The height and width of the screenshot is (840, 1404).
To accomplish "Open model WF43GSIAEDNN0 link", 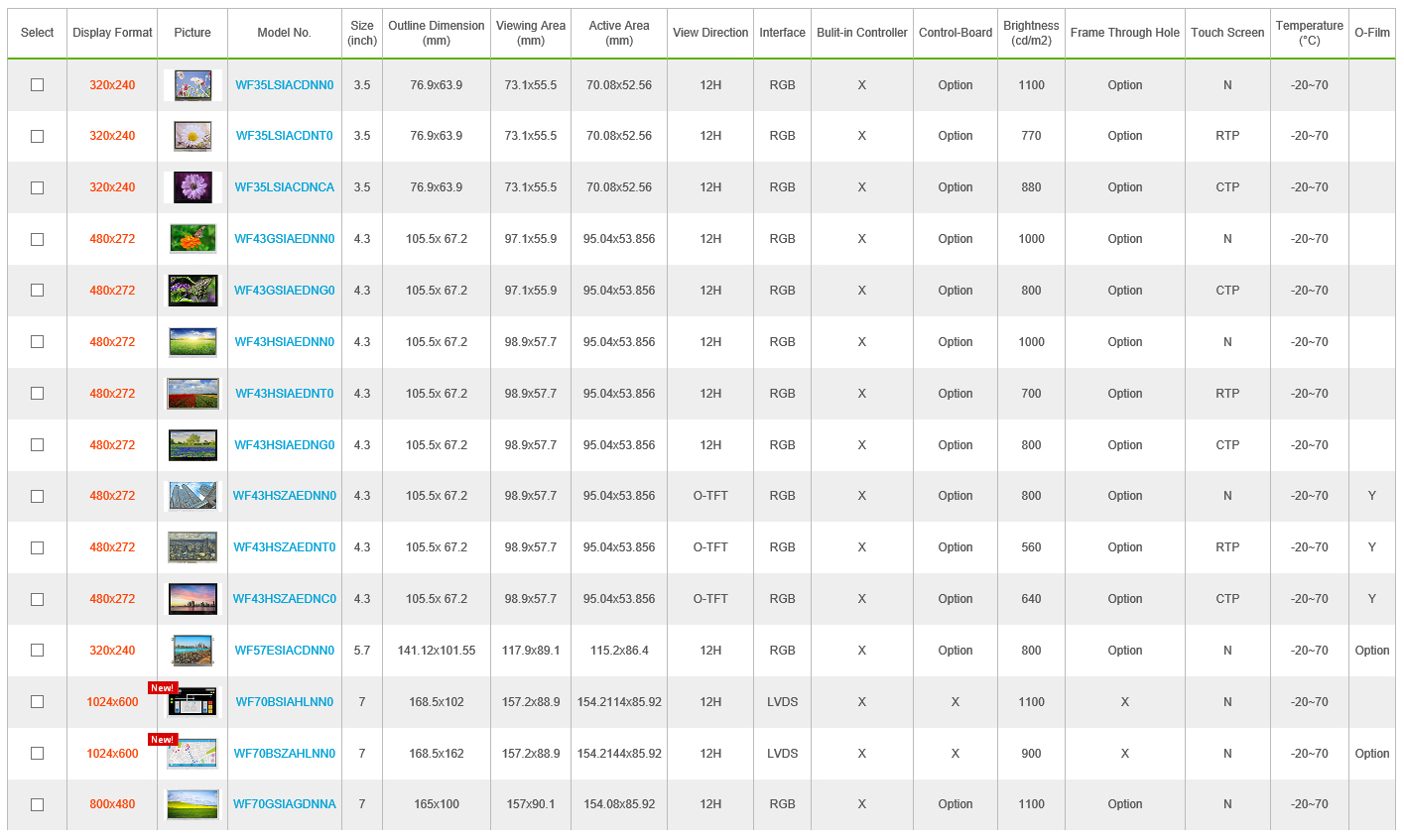I will [x=285, y=239].
